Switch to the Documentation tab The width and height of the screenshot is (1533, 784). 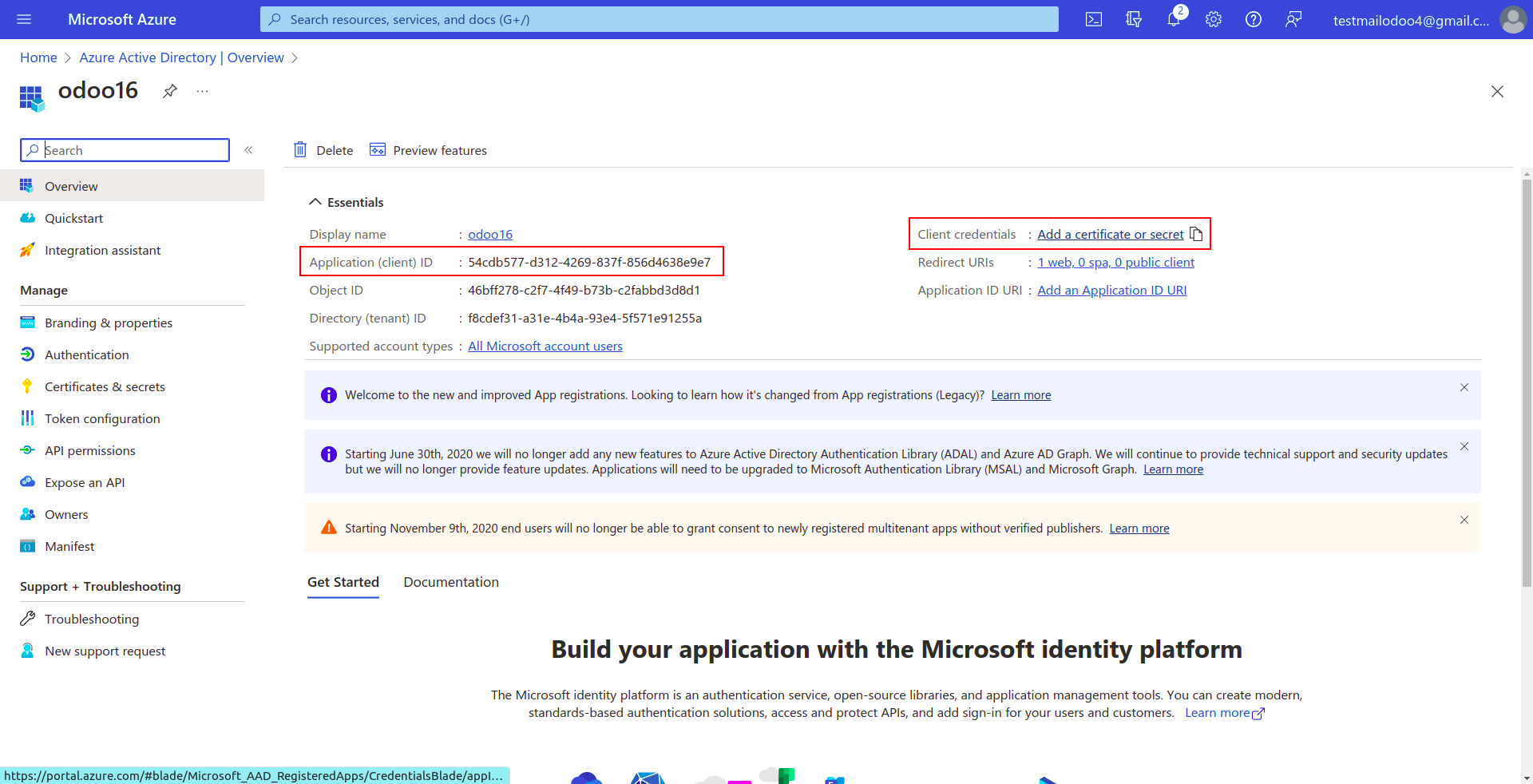click(450, 582)
